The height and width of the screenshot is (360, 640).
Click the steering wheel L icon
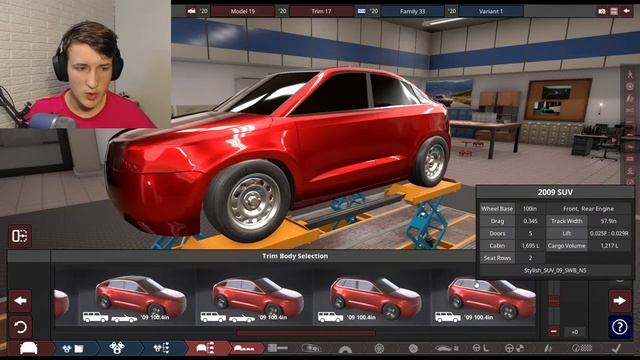pyautogui.click(x=480, y=348)
